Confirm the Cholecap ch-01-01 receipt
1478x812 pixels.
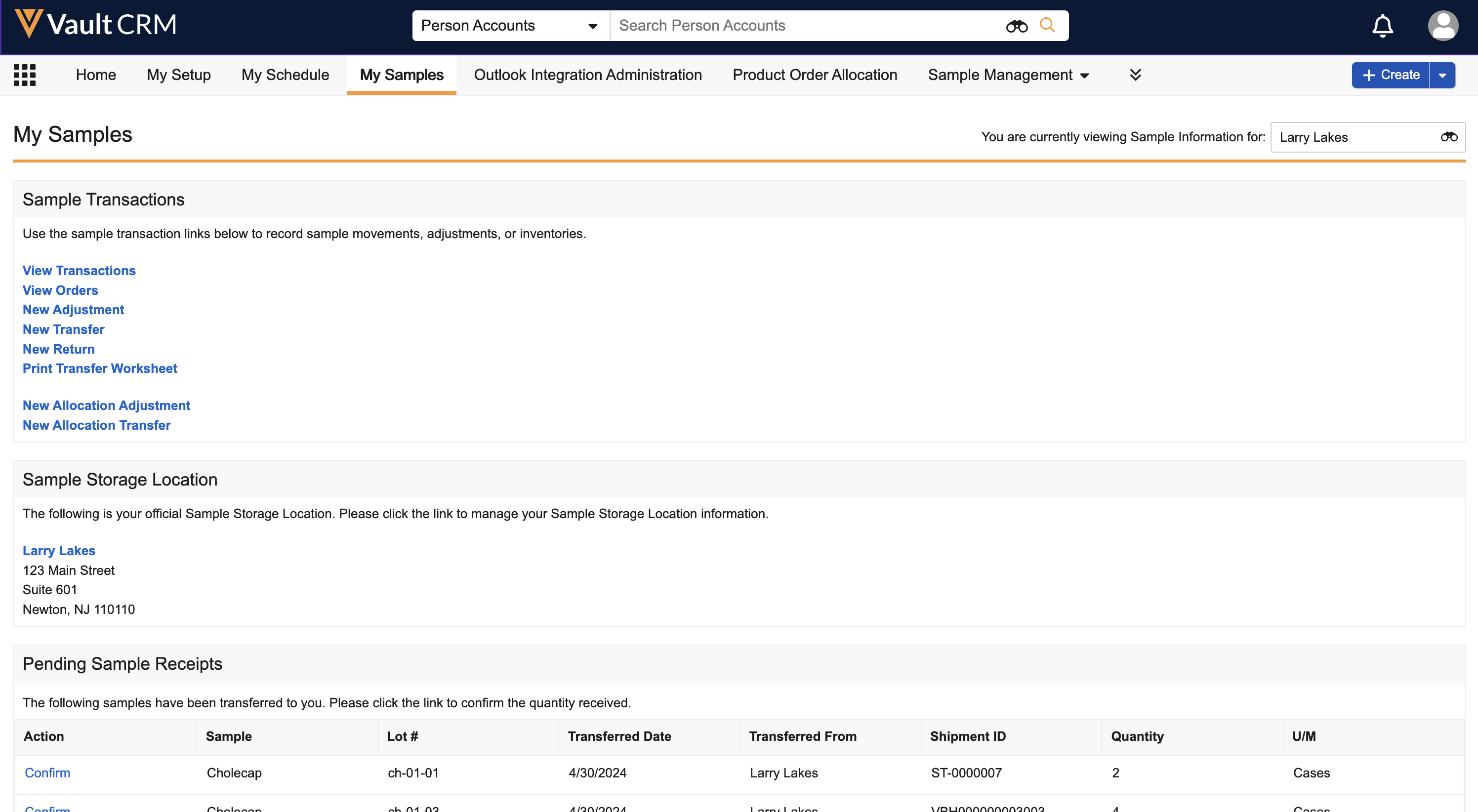pyautogui.click(x=47, y=773)
